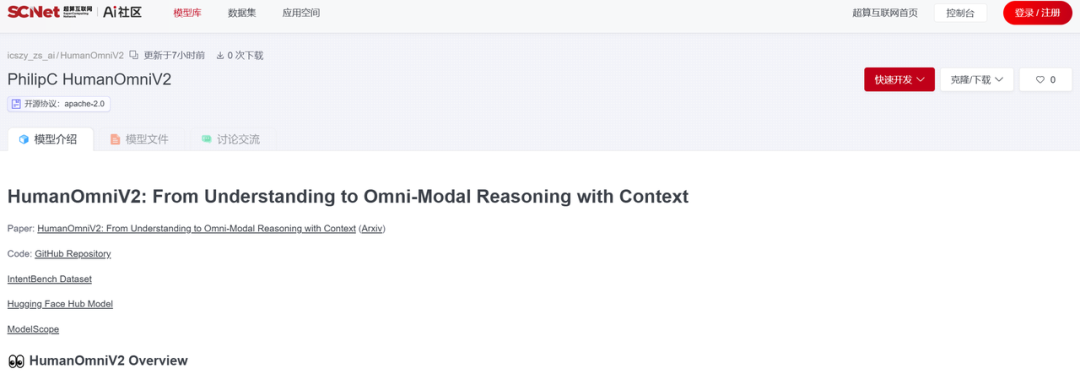Go to 应用空间 in top navigation
Screen dimensions: 1080x374
click(x=301, y=13)
